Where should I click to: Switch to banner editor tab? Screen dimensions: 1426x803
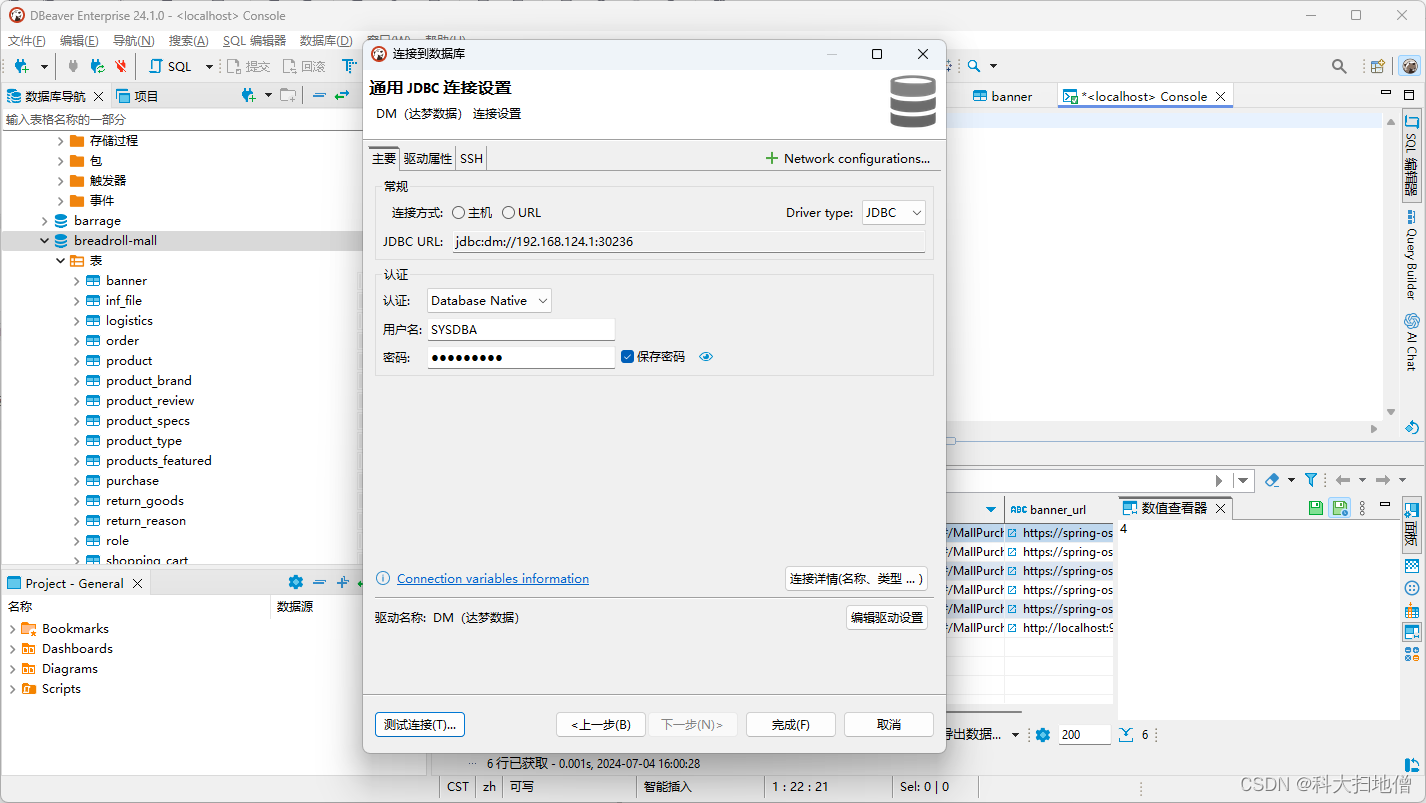[x=1003, y=96]
